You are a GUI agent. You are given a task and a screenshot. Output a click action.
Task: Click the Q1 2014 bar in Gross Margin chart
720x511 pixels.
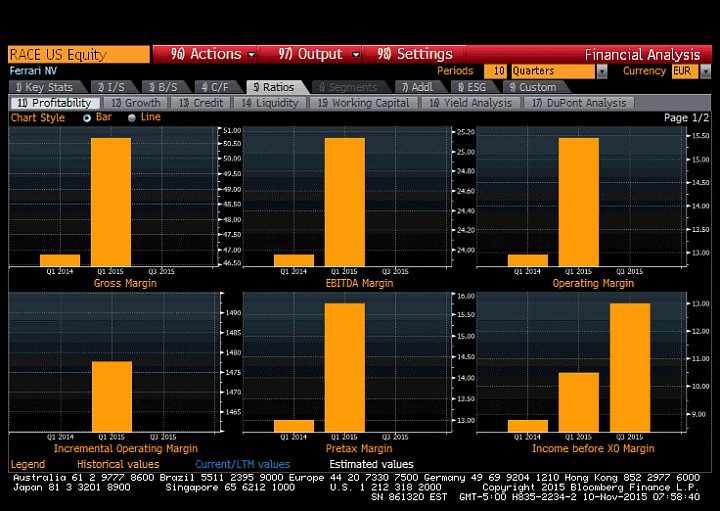coord(60,260)
